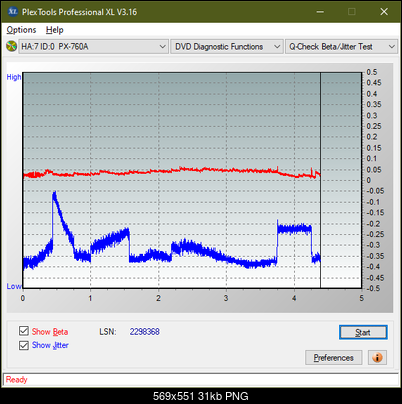
Task: Click the orange info icon button
Action: point(377,358)
